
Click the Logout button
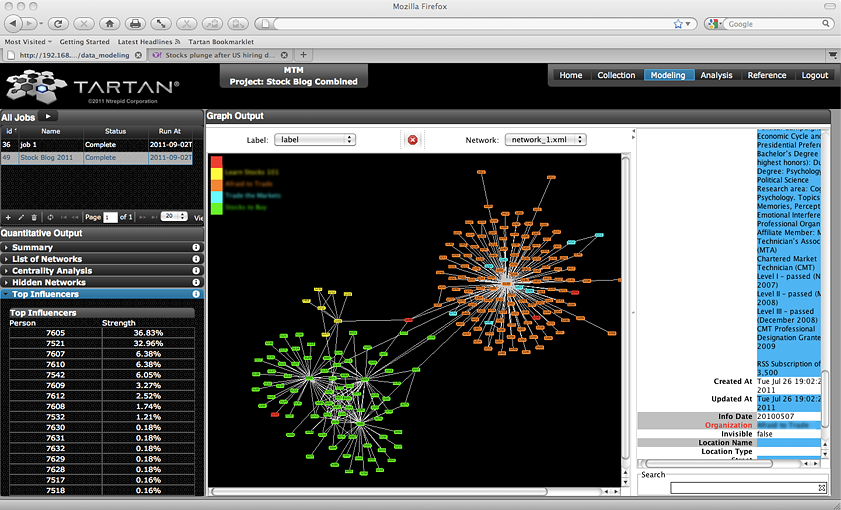tap(814, 75)
